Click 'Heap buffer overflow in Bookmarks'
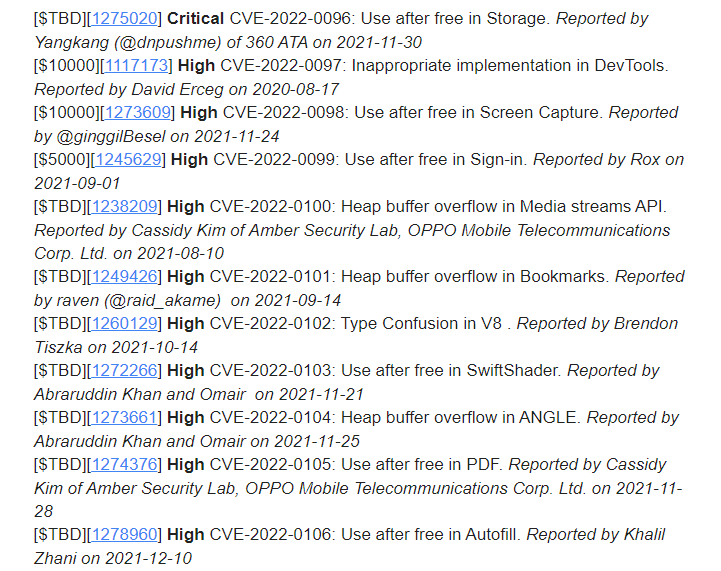This screenshot has height=571, width=721. coord(473,276)
